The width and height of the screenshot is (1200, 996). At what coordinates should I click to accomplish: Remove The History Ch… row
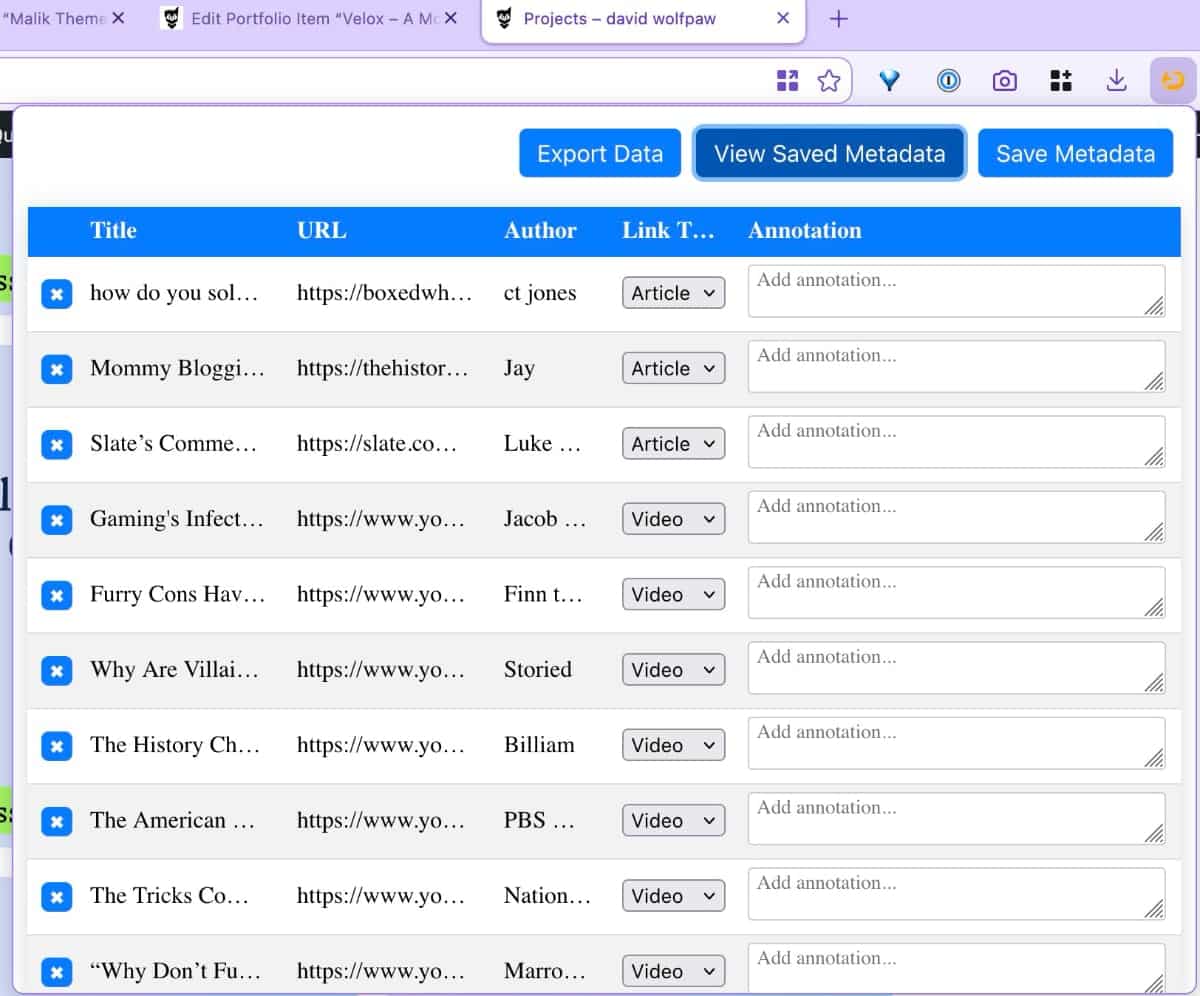(x=57, y=746)
